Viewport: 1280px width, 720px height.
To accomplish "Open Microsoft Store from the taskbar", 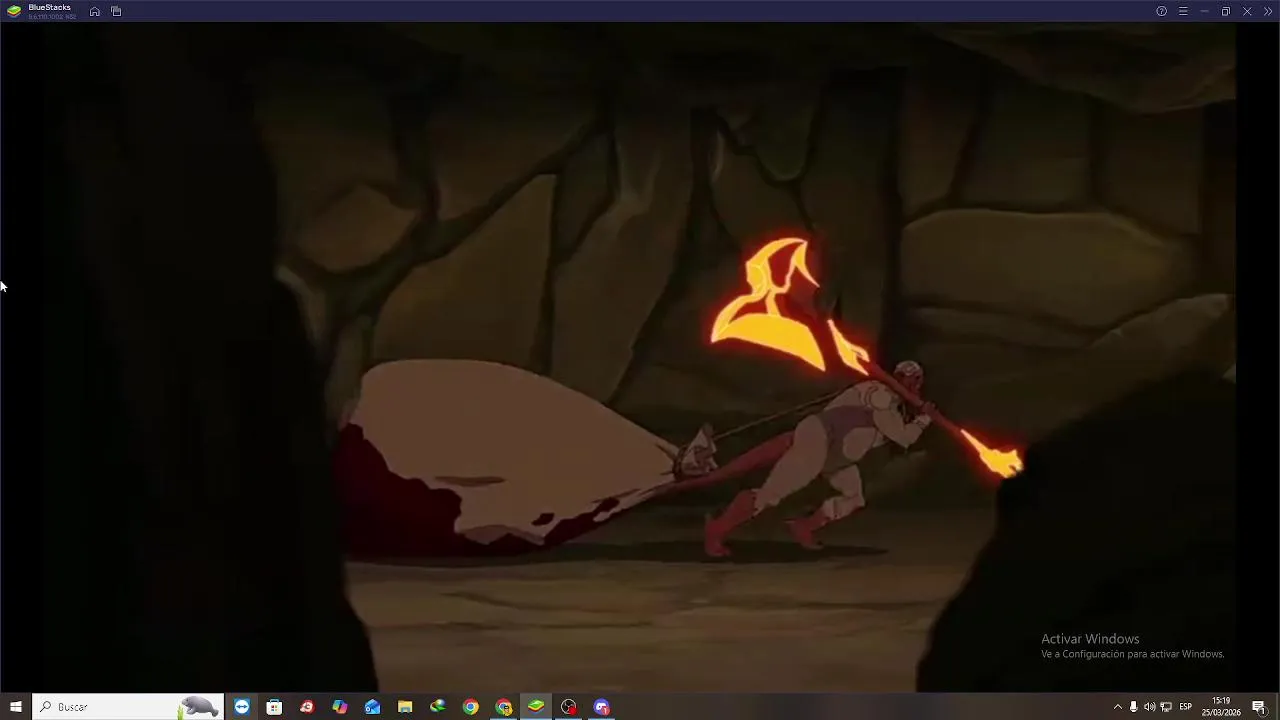I will tap(274, 707).
